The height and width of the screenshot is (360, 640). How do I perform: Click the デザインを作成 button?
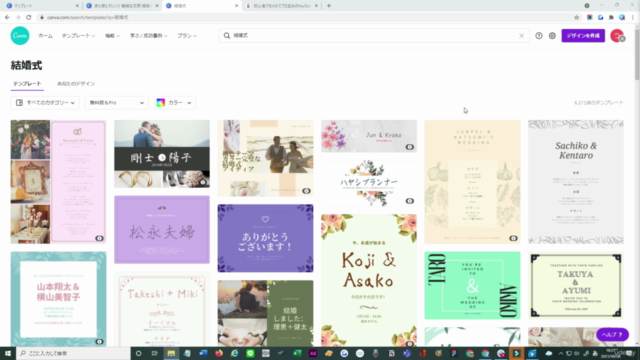pyautogui.click(x=583, y=36)
